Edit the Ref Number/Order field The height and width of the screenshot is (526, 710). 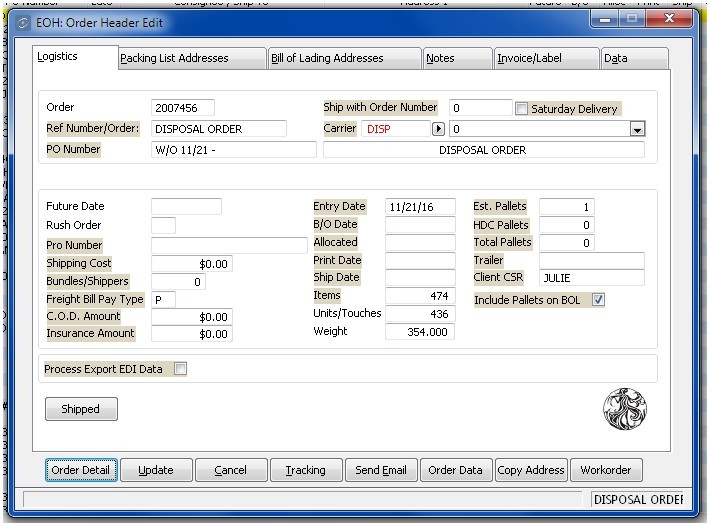pos(219,129)
